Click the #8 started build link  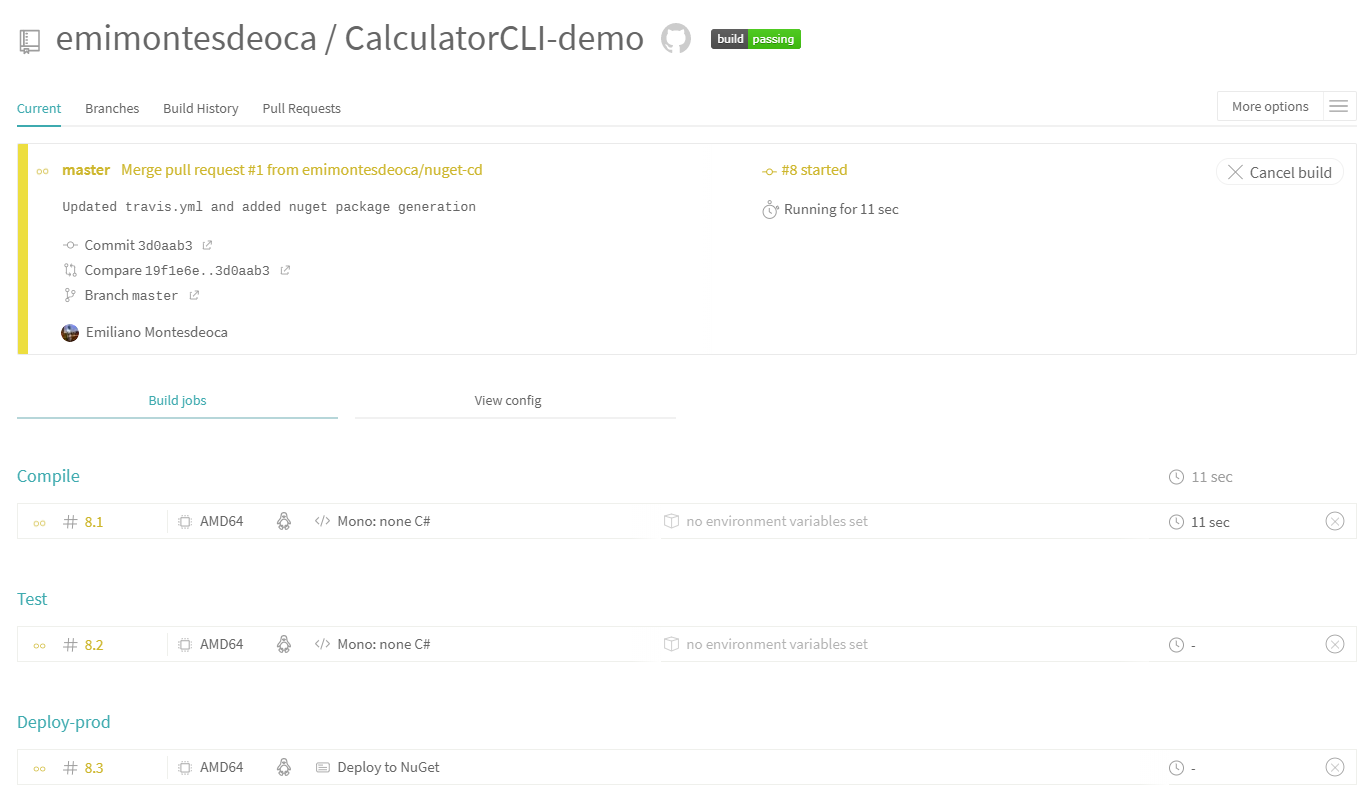[x=814, y=170]
